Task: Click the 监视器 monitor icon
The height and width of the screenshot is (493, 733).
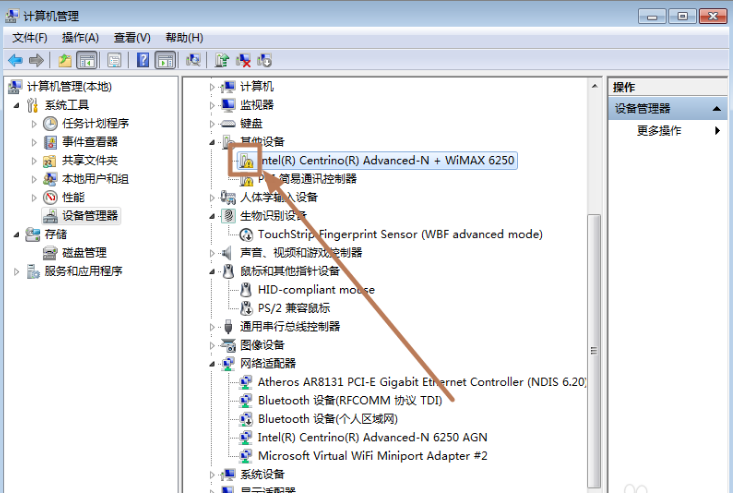Action: 228,105
